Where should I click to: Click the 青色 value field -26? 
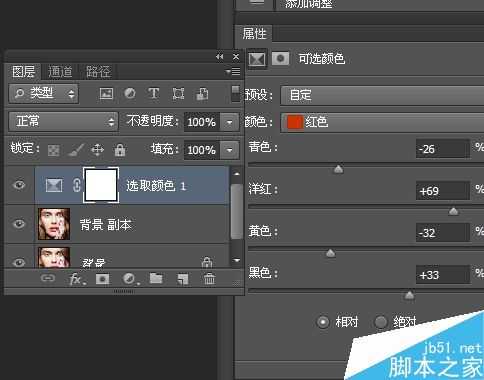(x=443, y=149)
